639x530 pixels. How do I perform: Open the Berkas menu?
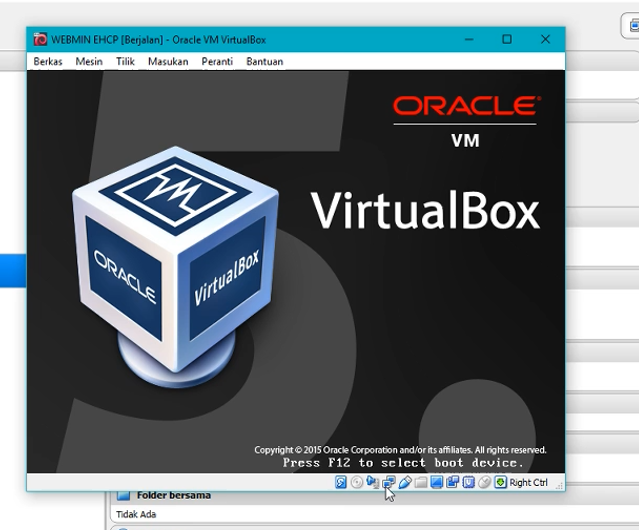pyautogui.click(x=48, y=61)
